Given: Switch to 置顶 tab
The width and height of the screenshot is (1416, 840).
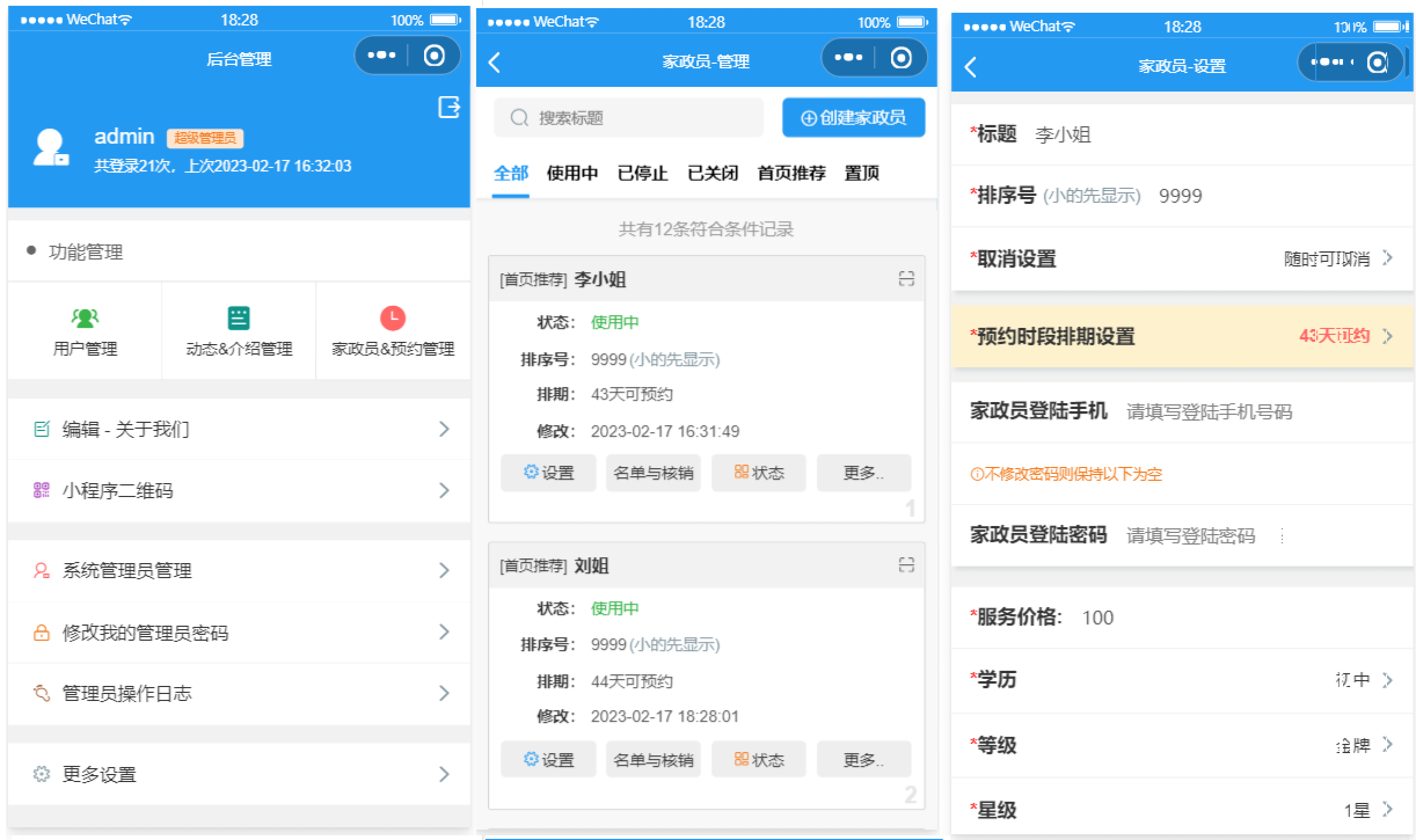Looking at the screenshot, I should [x=862, y=173].
